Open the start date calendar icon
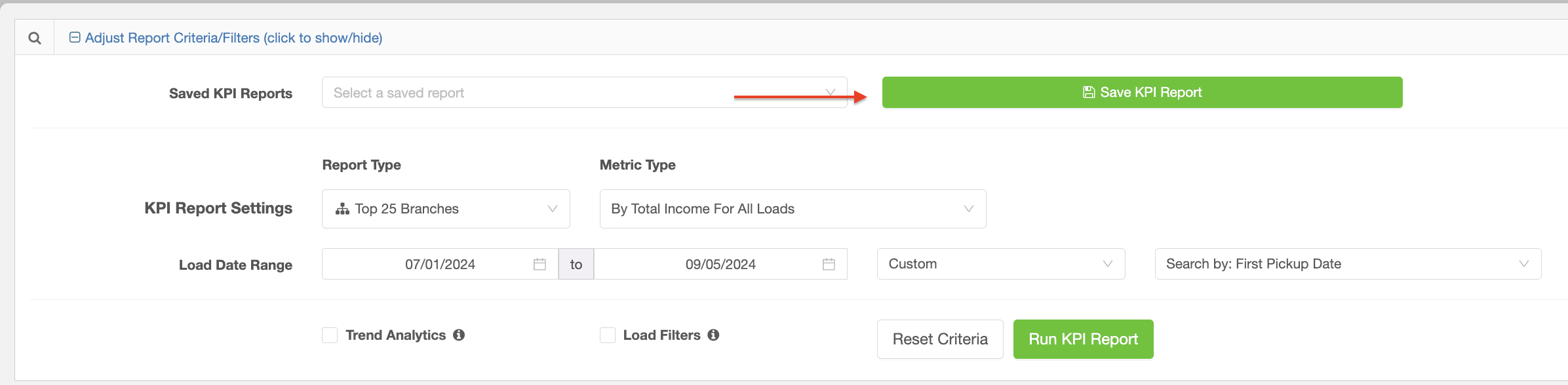Screen dimensions: 1568x385 pyautogui.click(x=539, y=264)
